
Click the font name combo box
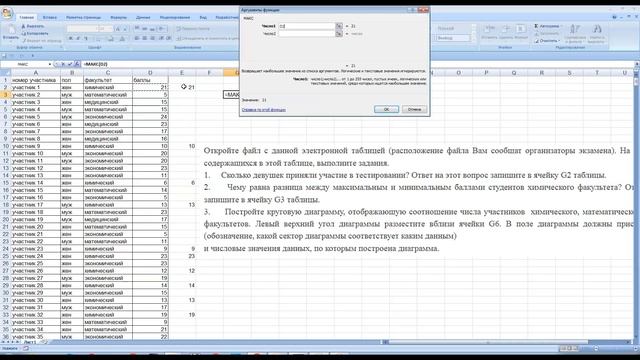(x=82, y=29)
